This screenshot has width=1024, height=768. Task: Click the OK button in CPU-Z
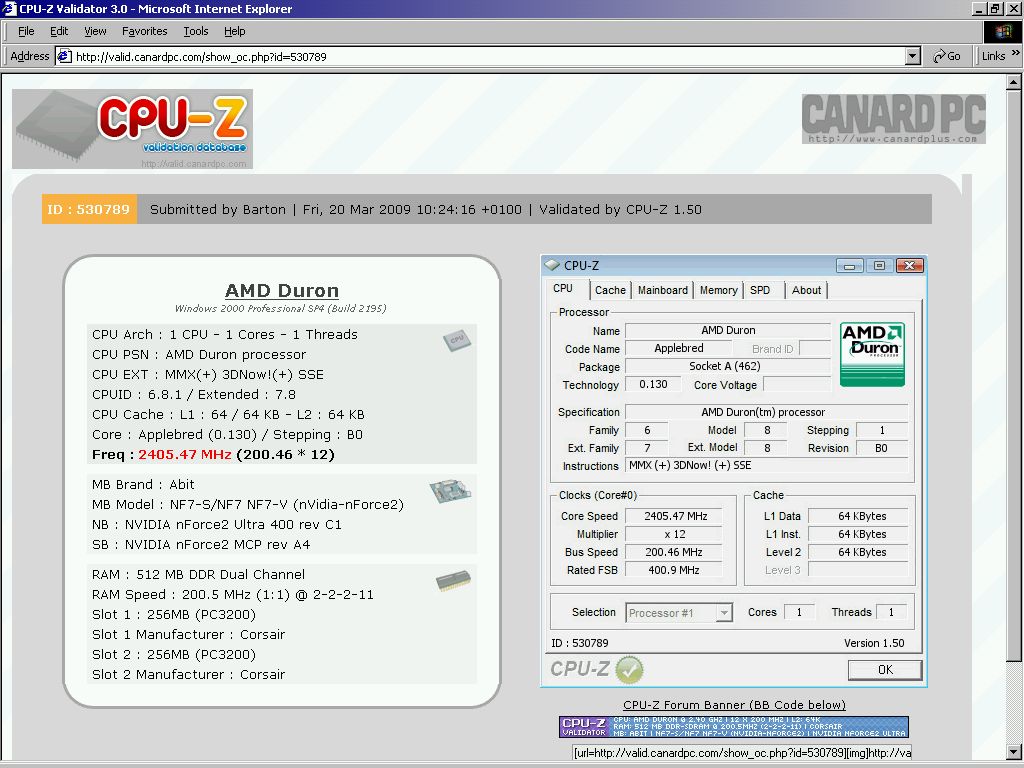(x=885, y=669)
